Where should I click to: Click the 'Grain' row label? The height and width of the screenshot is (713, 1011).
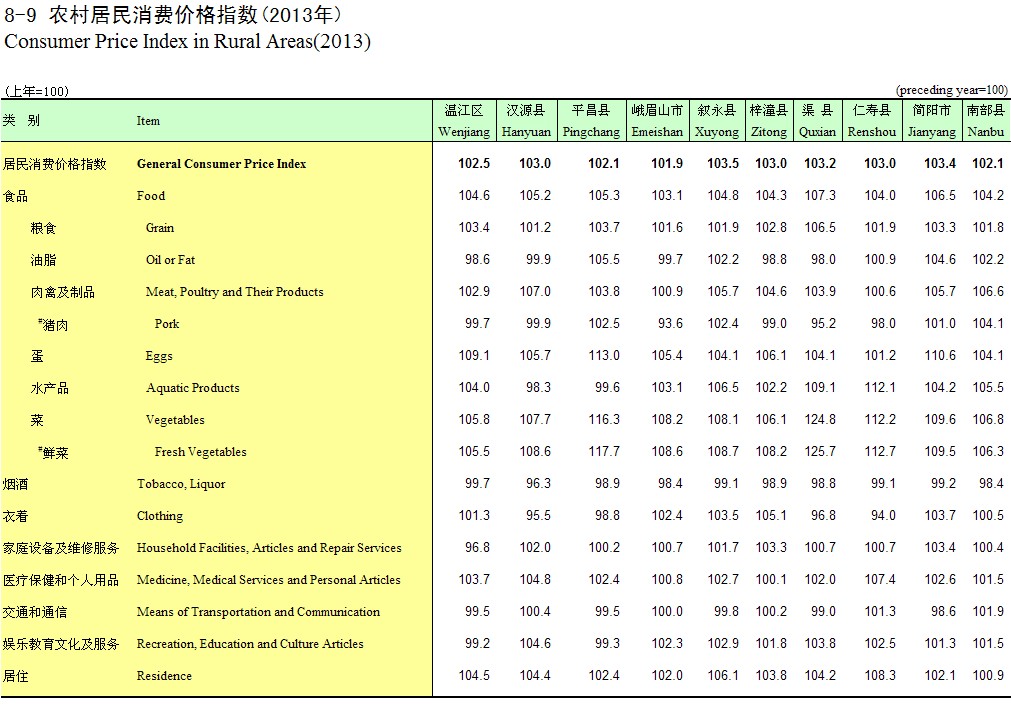160,228
